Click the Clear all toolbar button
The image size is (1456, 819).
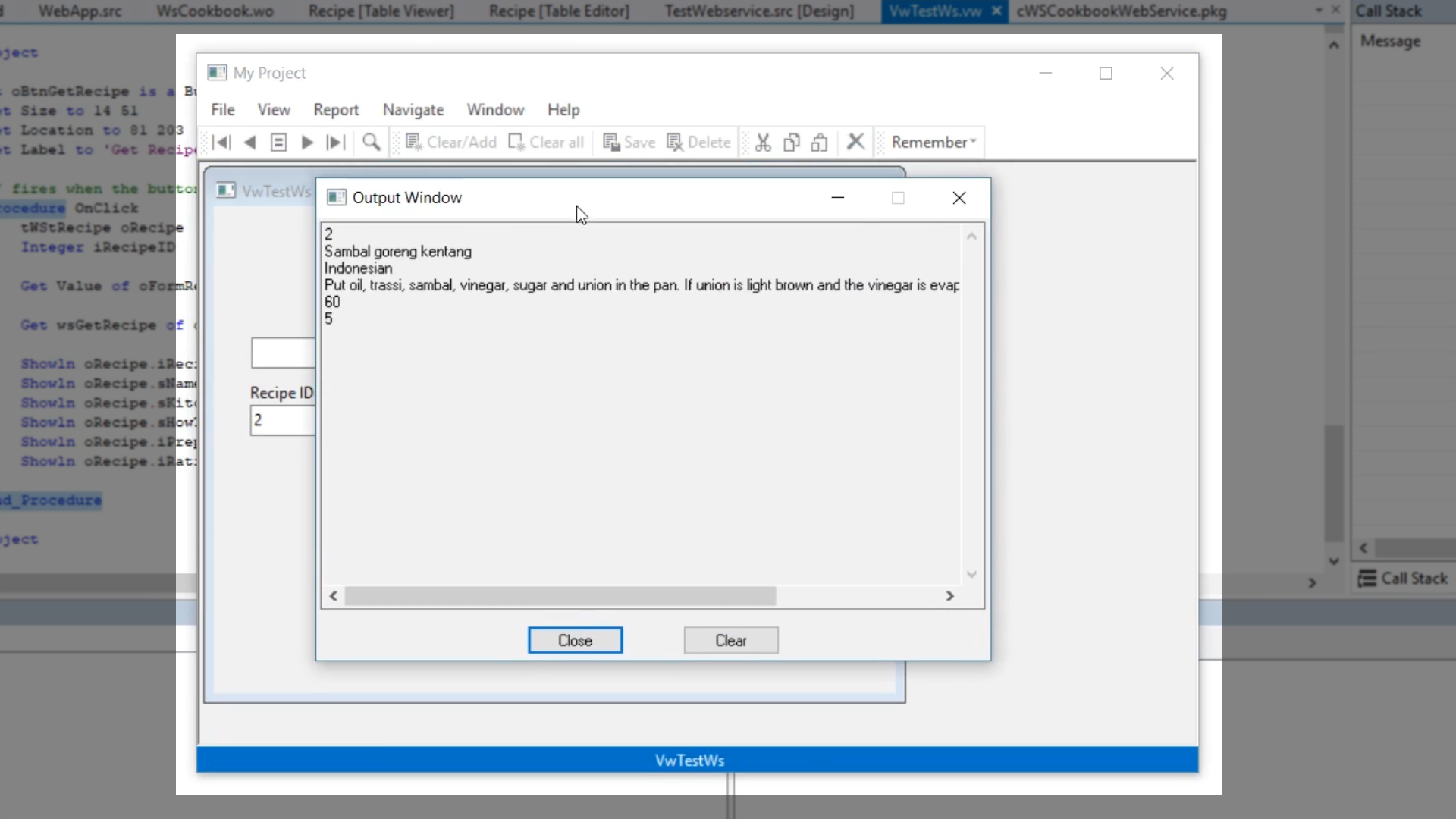(x=546, y=143)
